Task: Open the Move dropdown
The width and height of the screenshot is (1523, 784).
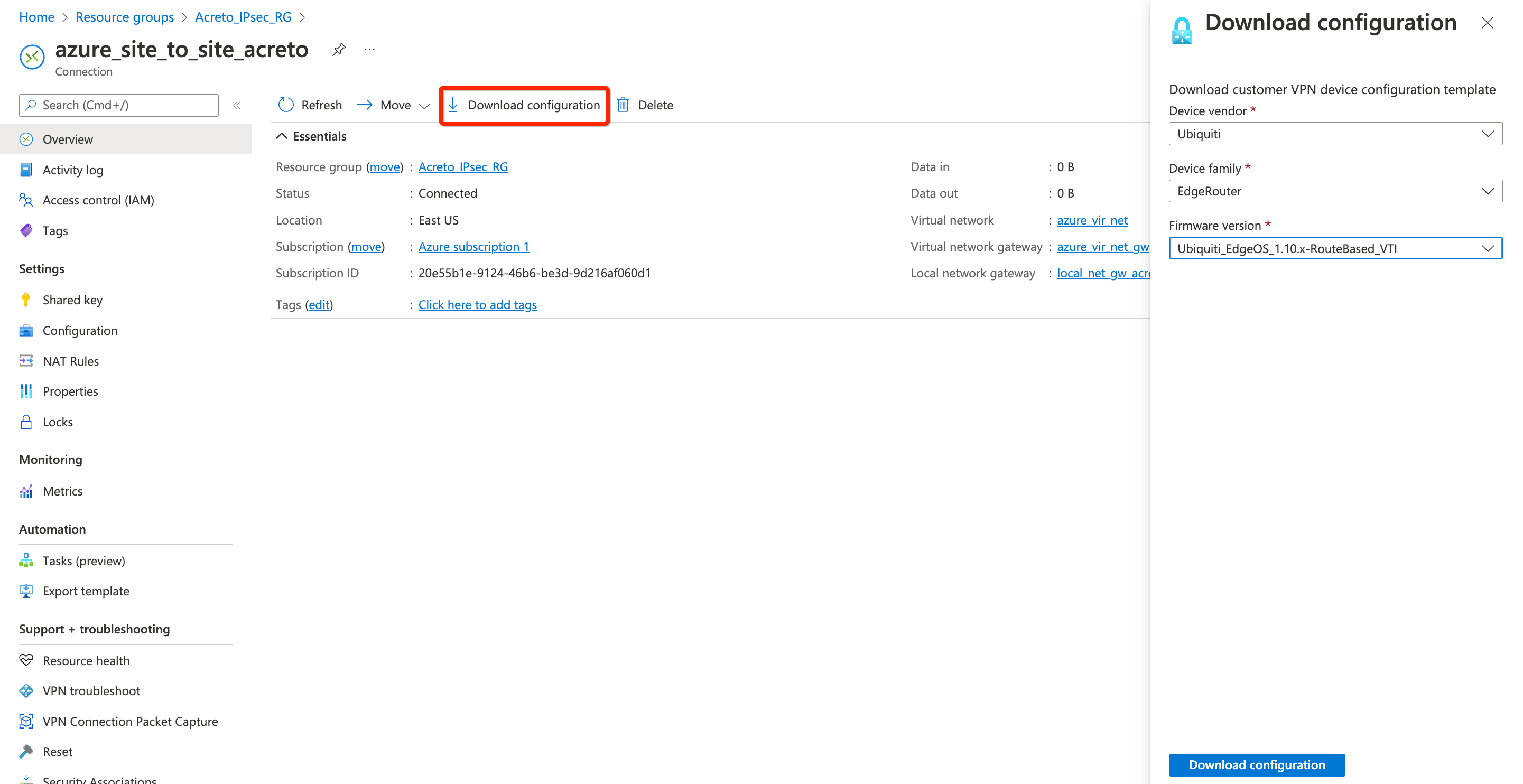Action: click(x=393, y=105)
